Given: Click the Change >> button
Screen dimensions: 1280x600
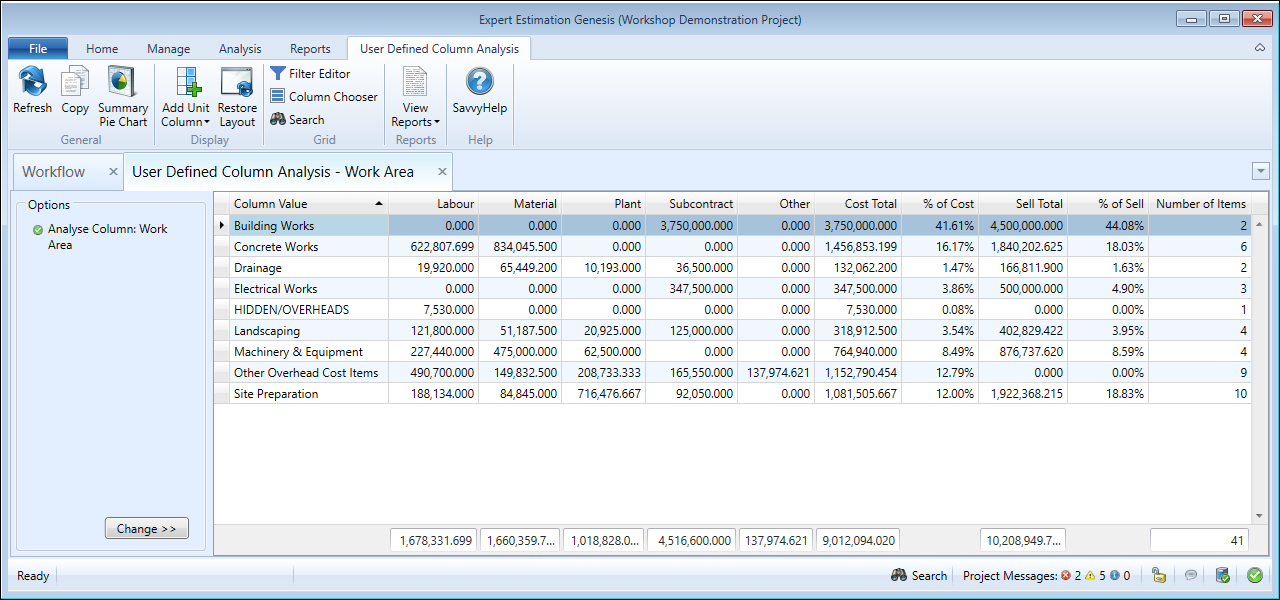Looking at the screenshot, I should (x=146, y=529).
